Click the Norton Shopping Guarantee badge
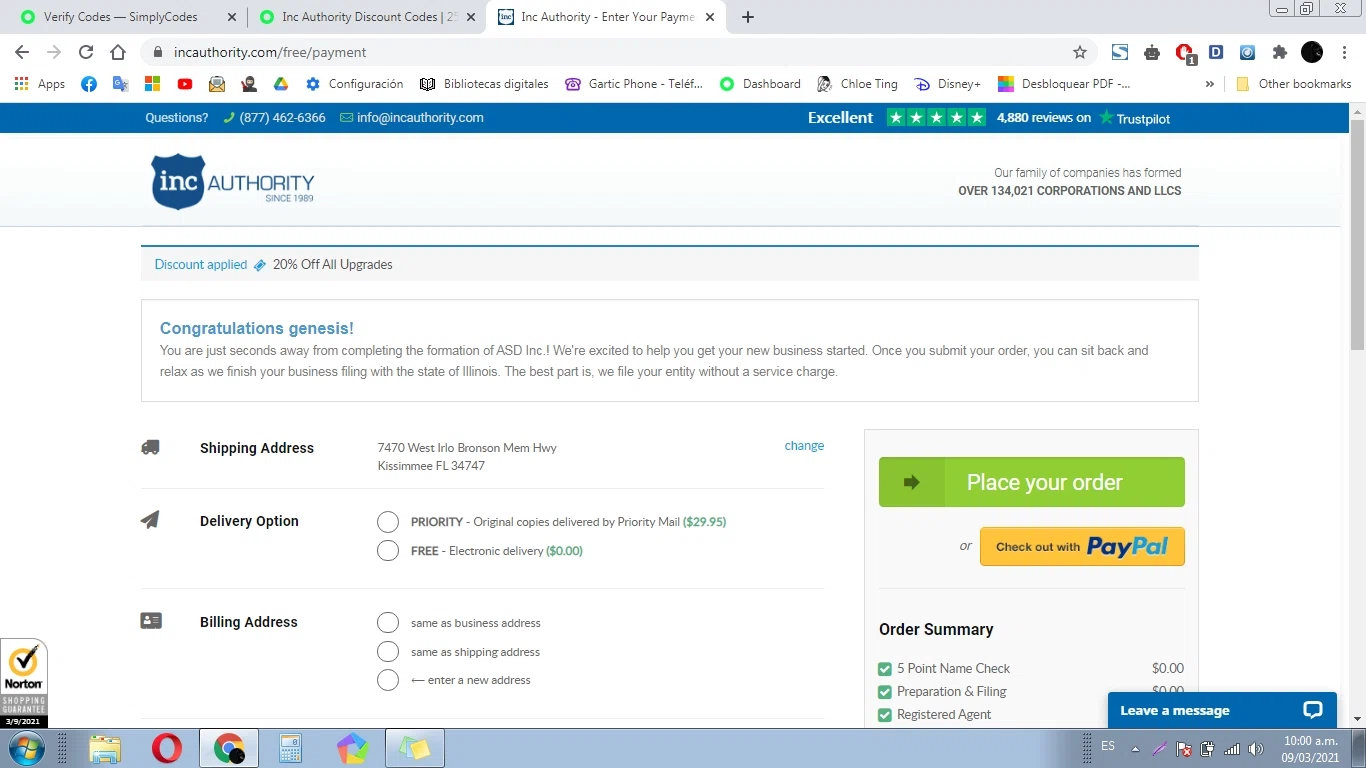The height and width of the screenshot is (768, 1366). coord(24,682)
